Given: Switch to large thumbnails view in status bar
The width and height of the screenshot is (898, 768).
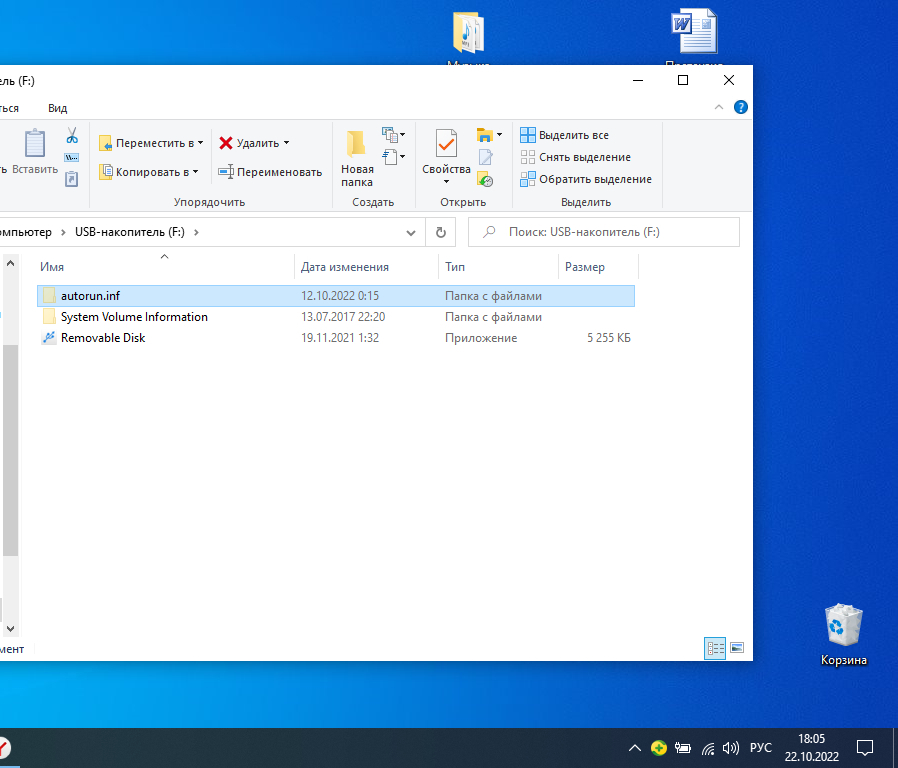Looking at the screenshot, I should (737, 648).
